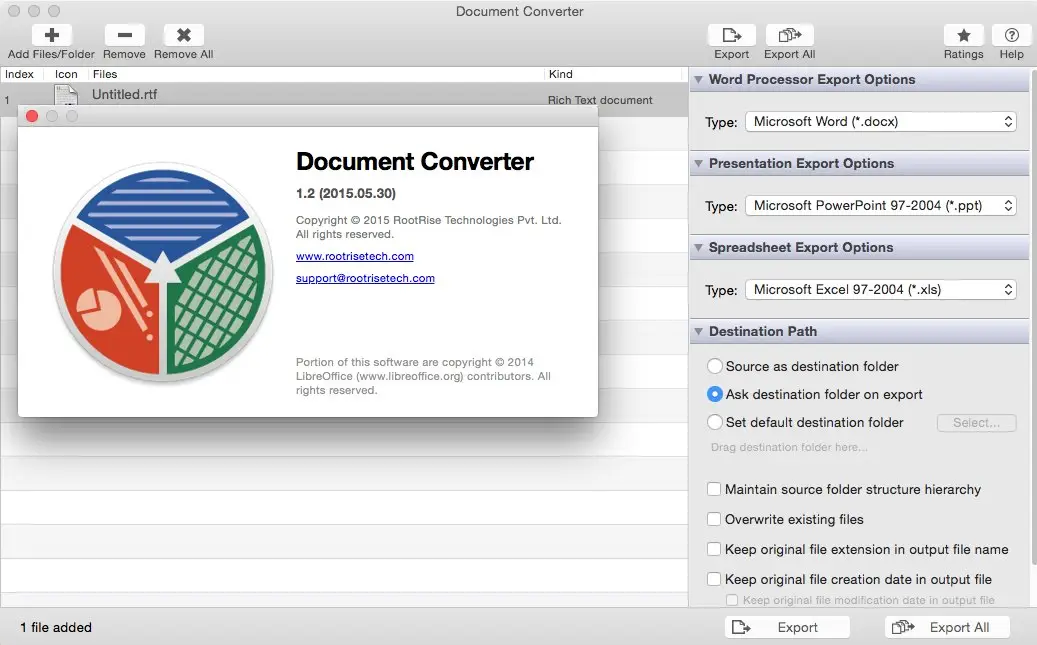This screenshot has height=645, width=1037.
Task: Click the Drag destination folder here field
Action: click(x=789, y=447)
